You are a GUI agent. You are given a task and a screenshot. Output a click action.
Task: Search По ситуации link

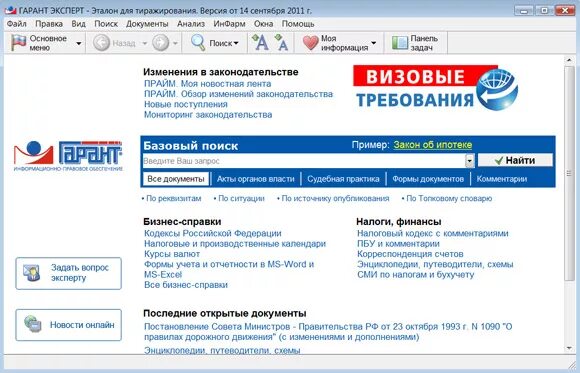coord(241,198)
